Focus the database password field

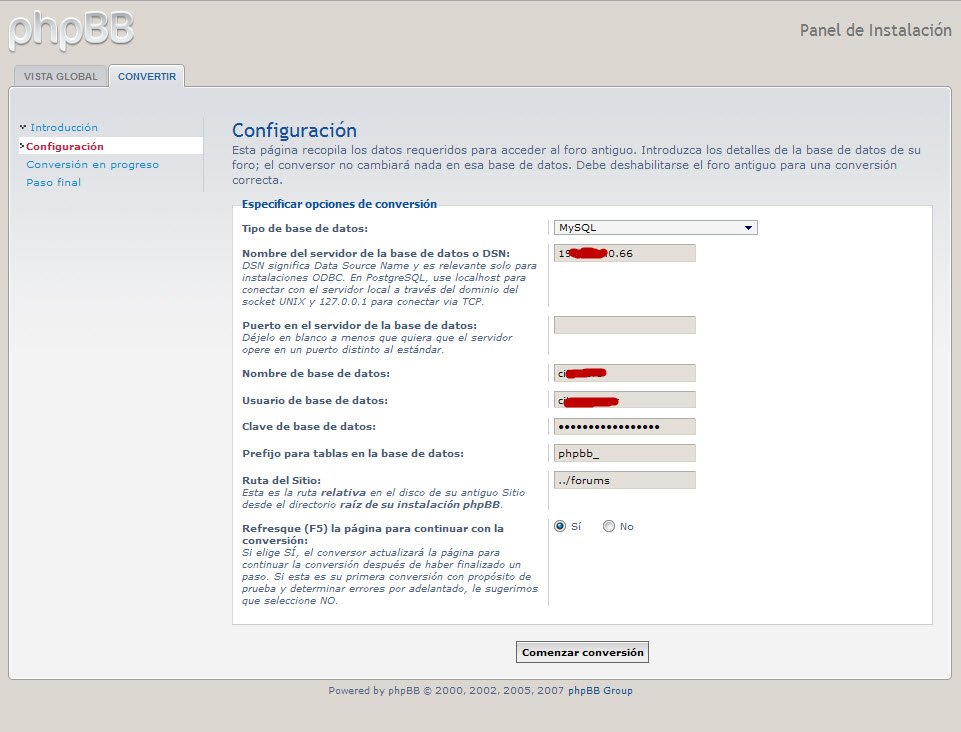coord(625,427)
